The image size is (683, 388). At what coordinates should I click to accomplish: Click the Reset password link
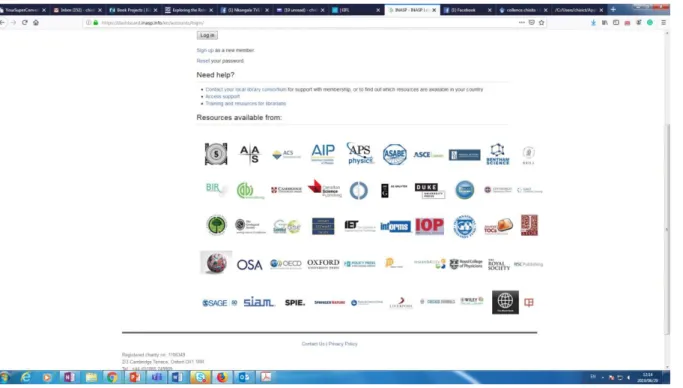203,61
